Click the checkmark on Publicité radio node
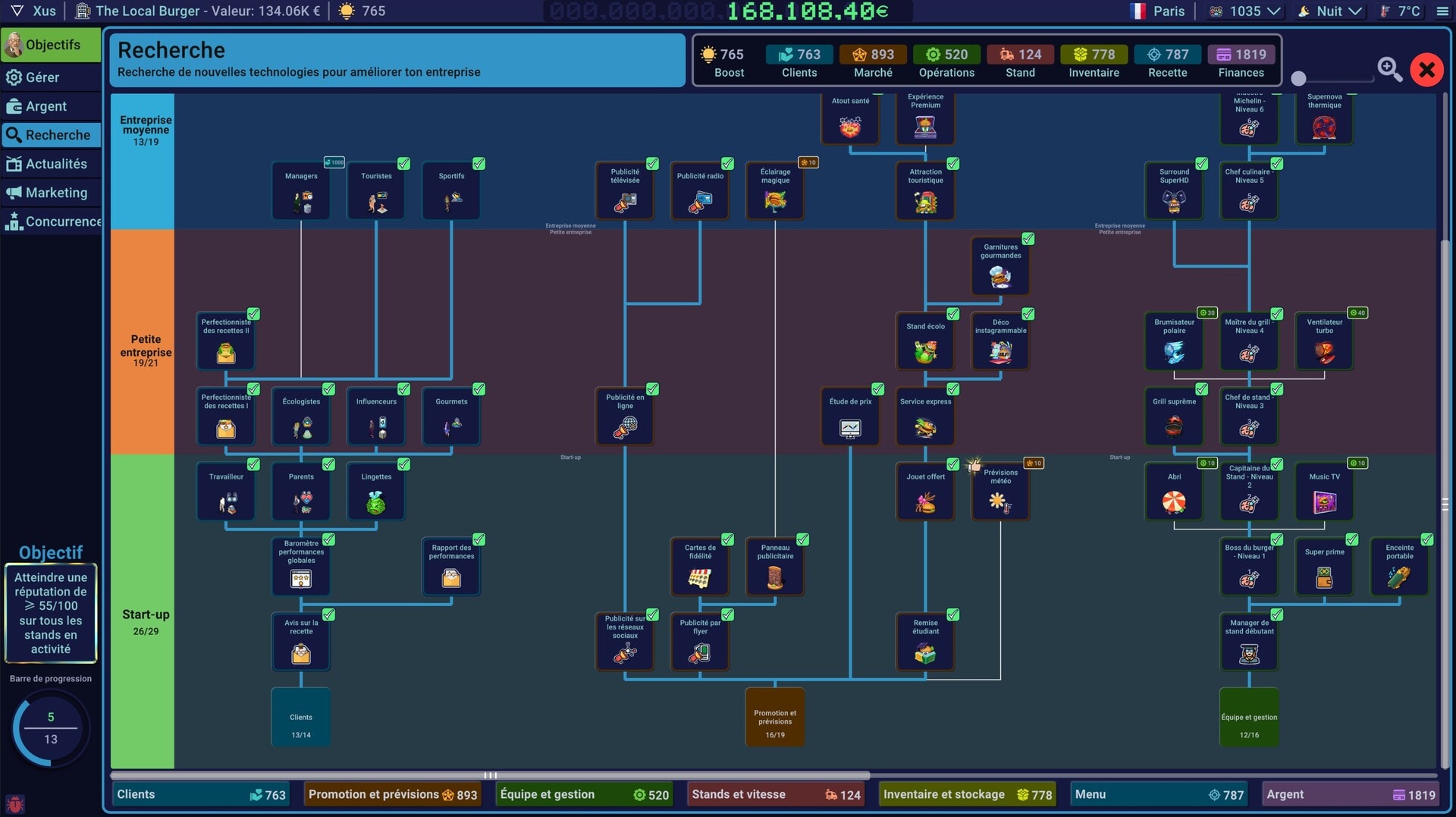1456x817 pixels. (x=727, y=164)
